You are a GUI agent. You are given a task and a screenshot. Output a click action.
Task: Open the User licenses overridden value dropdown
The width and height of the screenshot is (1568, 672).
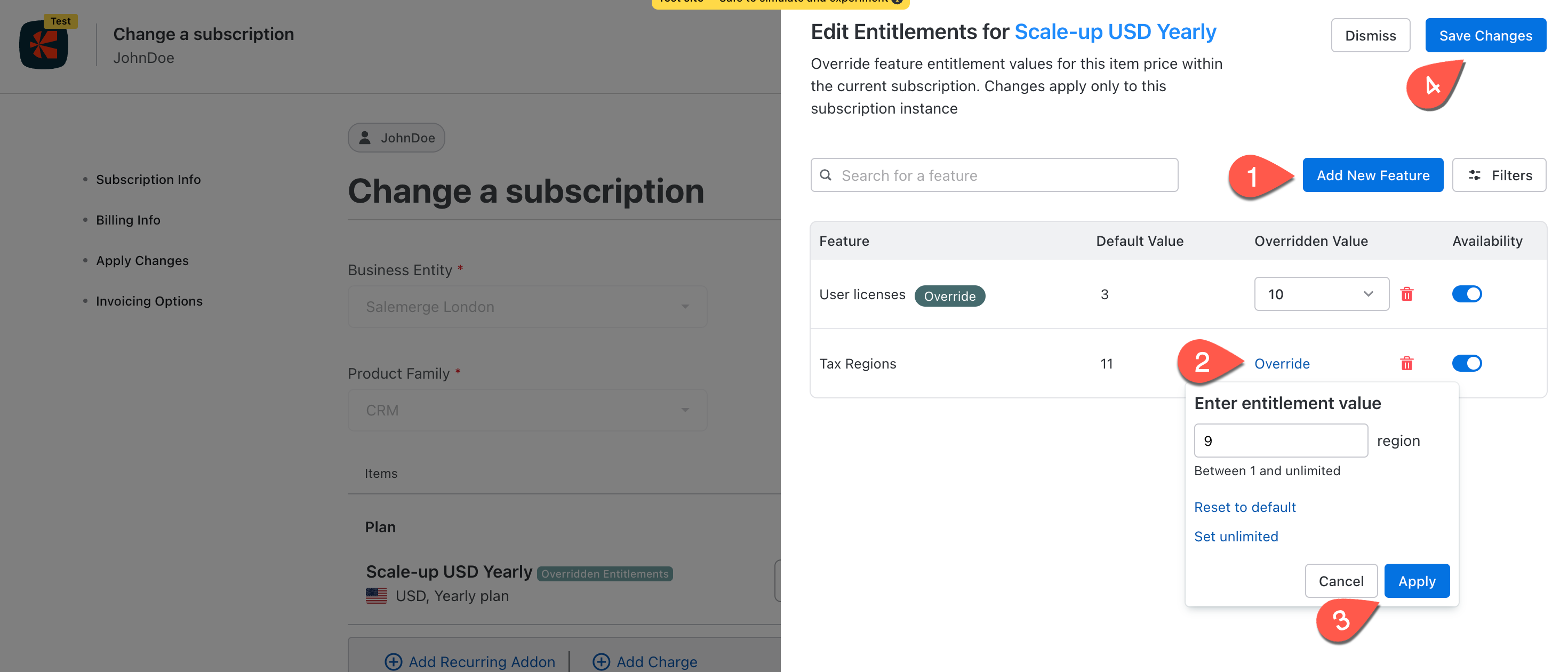1321,294
